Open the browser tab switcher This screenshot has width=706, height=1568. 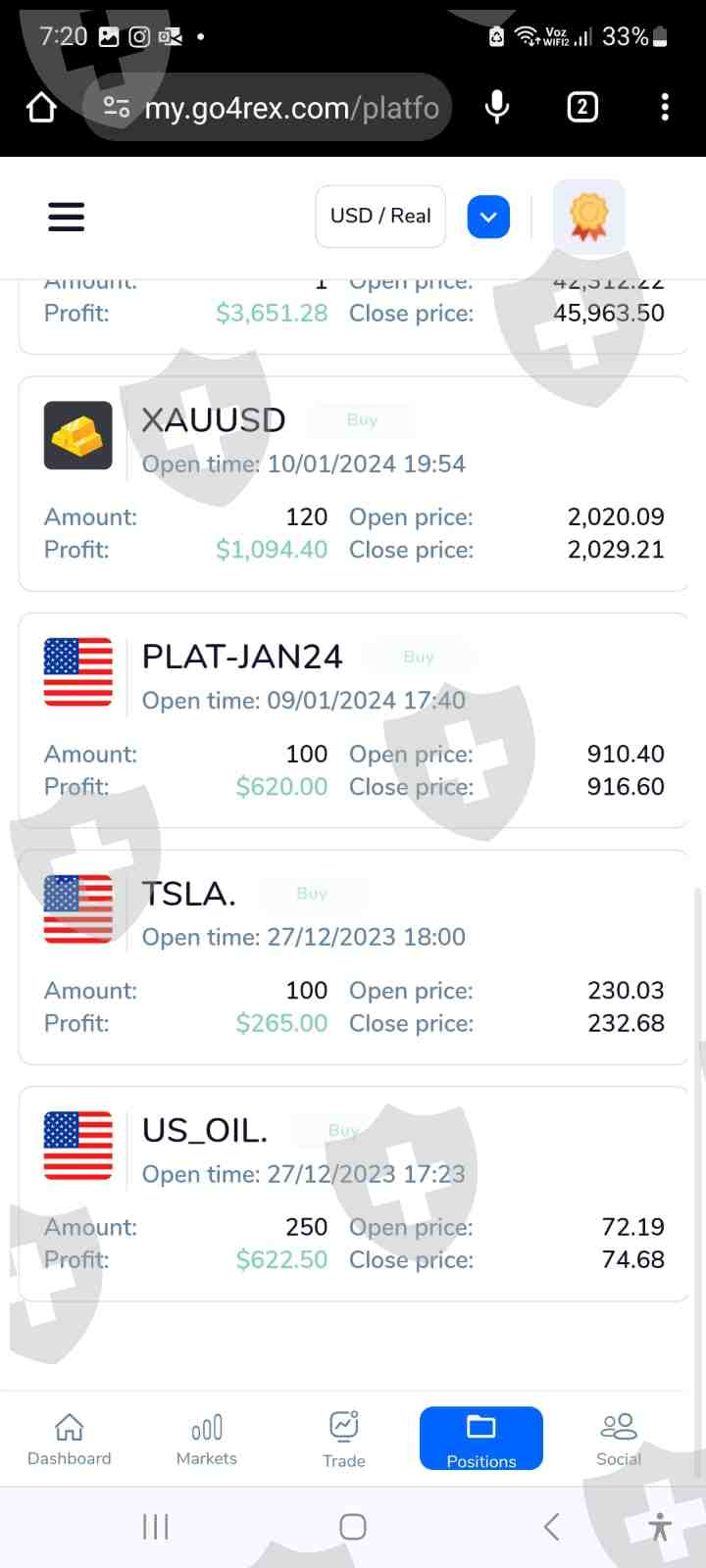click(582, 107)
